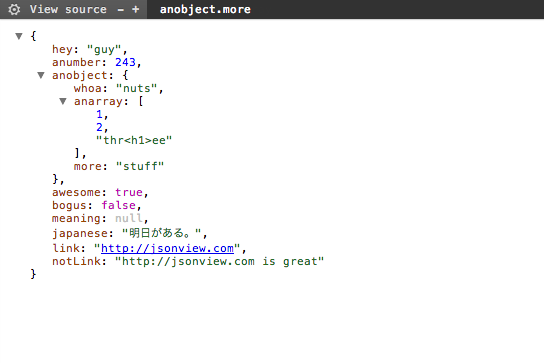Select the "guy" string value
Image resolution: width=544 pixels, height=363 pixels.
coord(104,49)
